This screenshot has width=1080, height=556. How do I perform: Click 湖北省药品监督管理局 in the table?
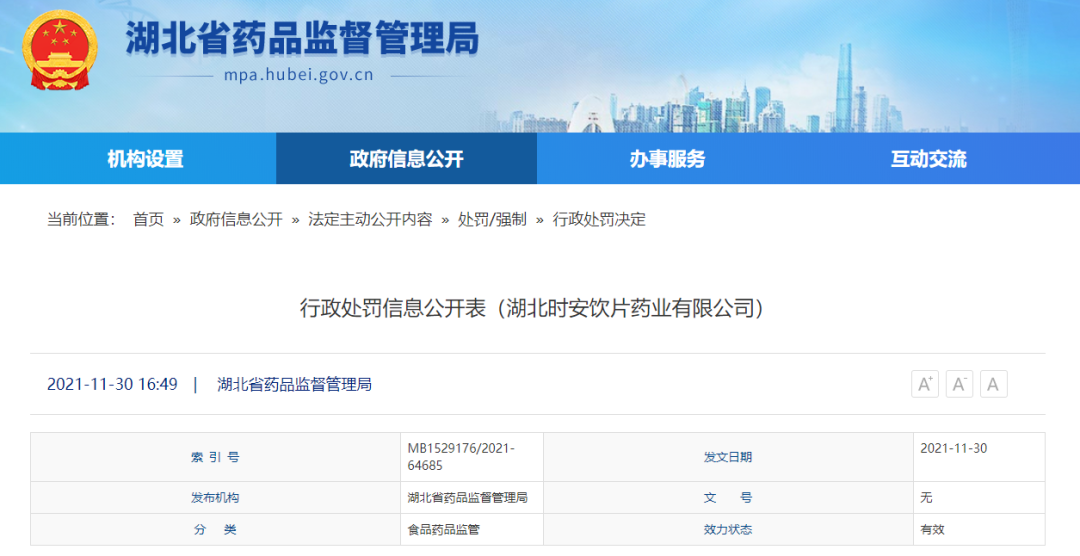[x=467, y=497]
